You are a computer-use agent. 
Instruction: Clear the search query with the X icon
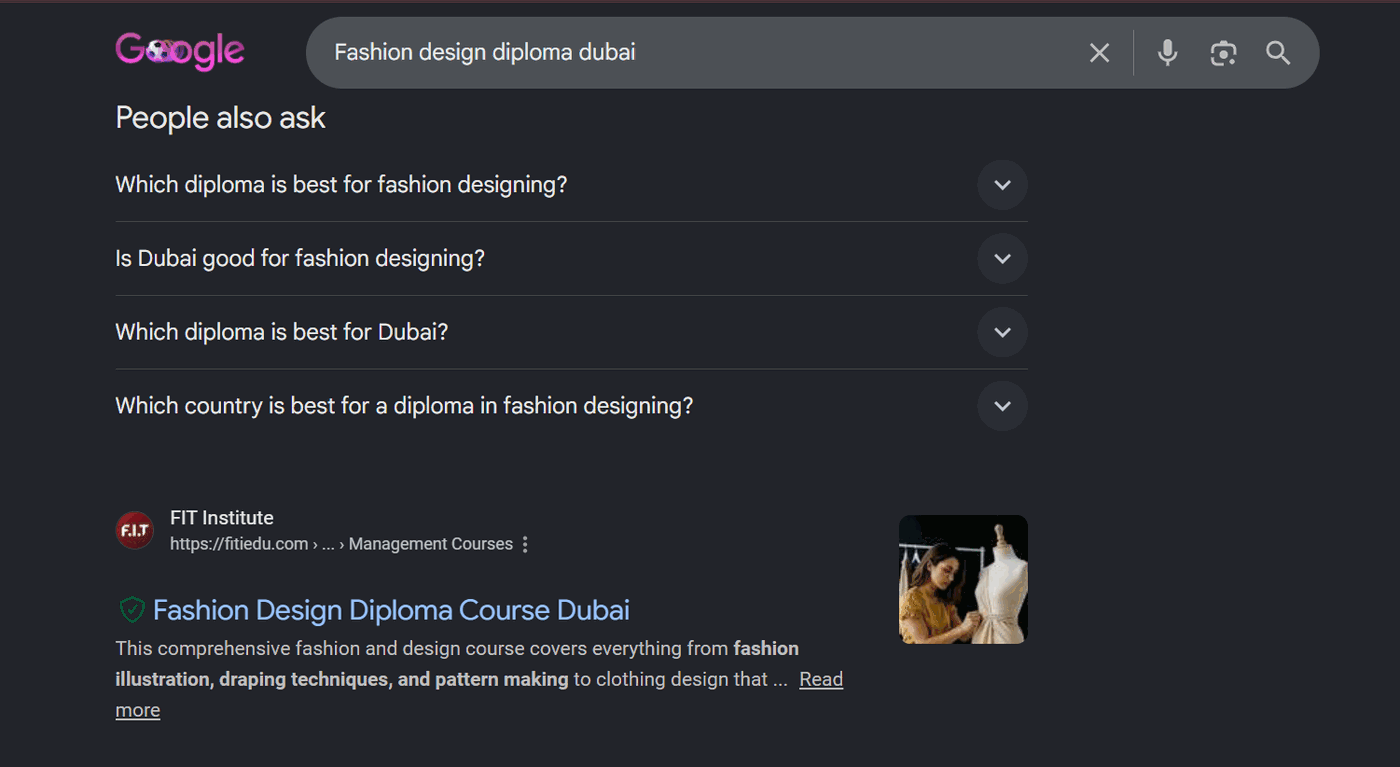pos(1099,53)
